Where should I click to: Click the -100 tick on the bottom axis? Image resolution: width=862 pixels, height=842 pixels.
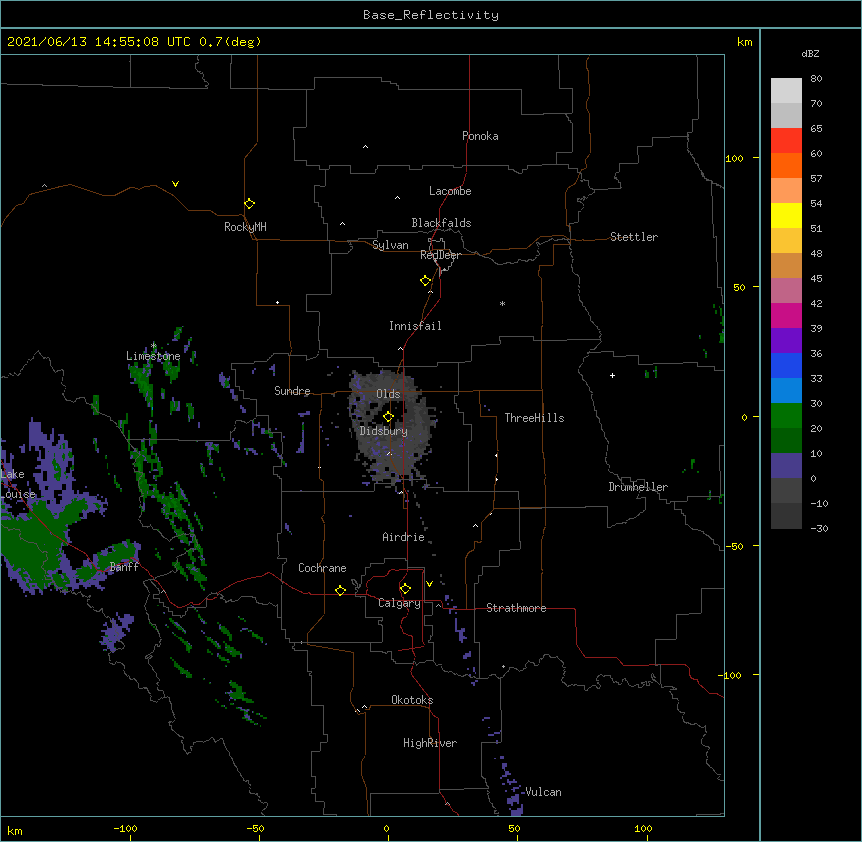(125, 828)
